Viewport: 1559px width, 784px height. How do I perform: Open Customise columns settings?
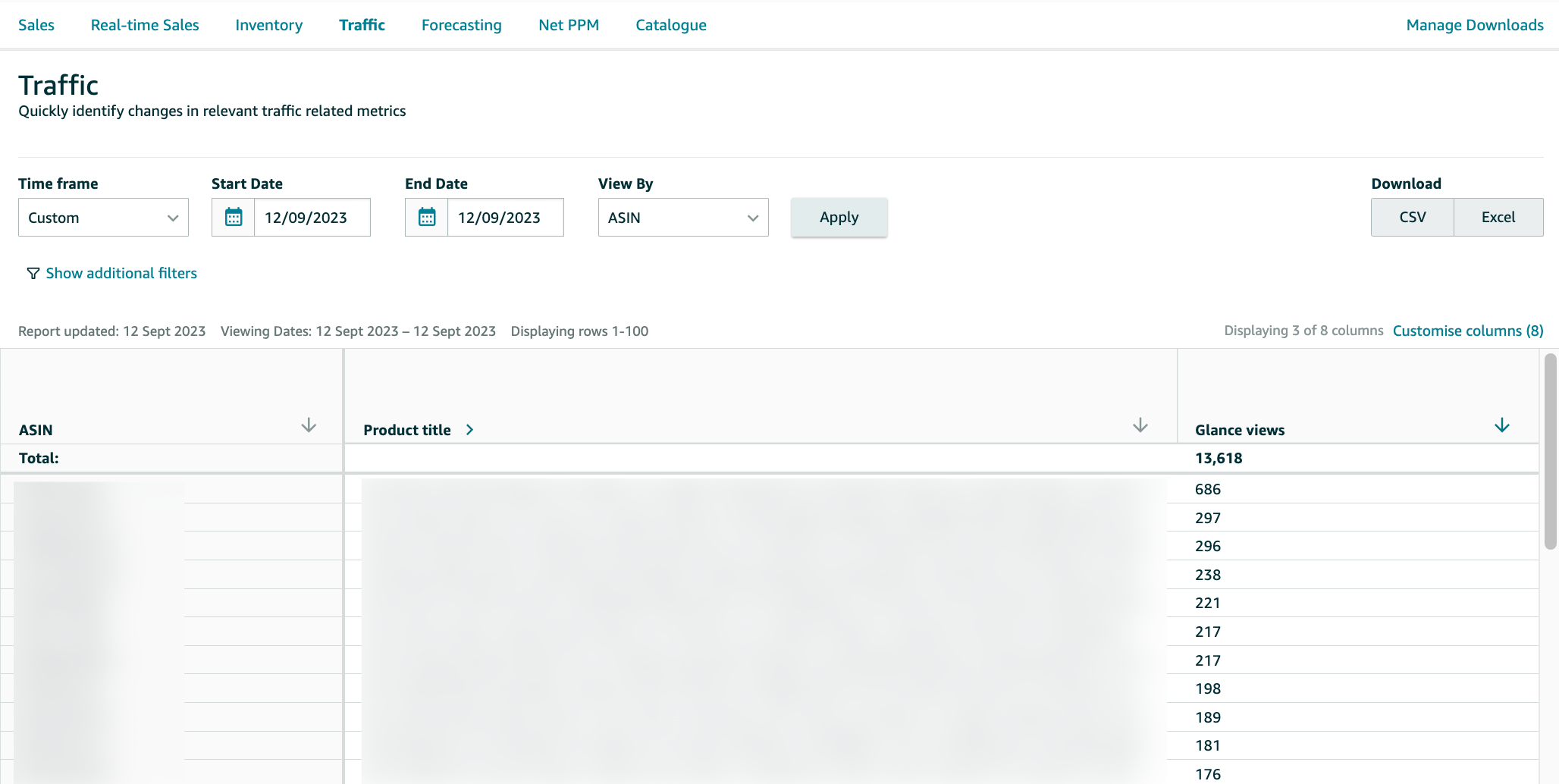(x=1467, y=331)
